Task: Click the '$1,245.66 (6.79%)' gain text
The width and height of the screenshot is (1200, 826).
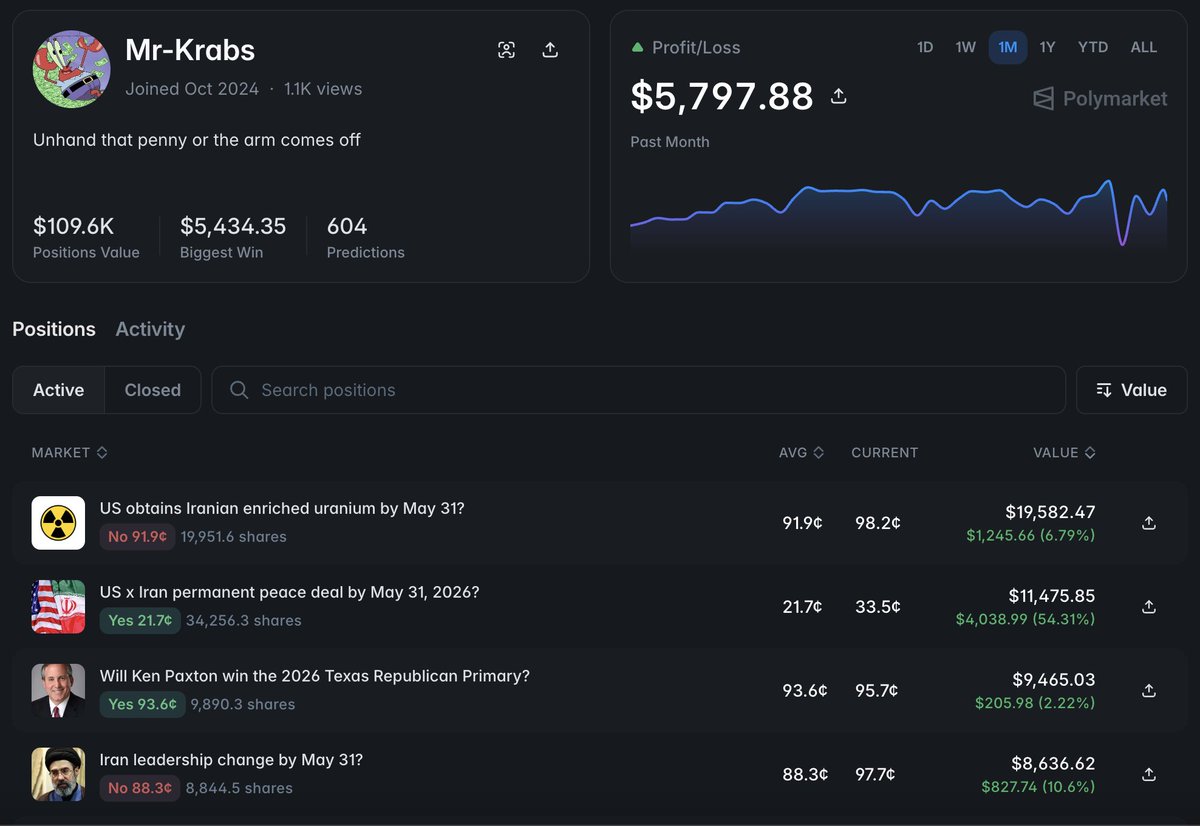Action: [x=1030, y=536]
